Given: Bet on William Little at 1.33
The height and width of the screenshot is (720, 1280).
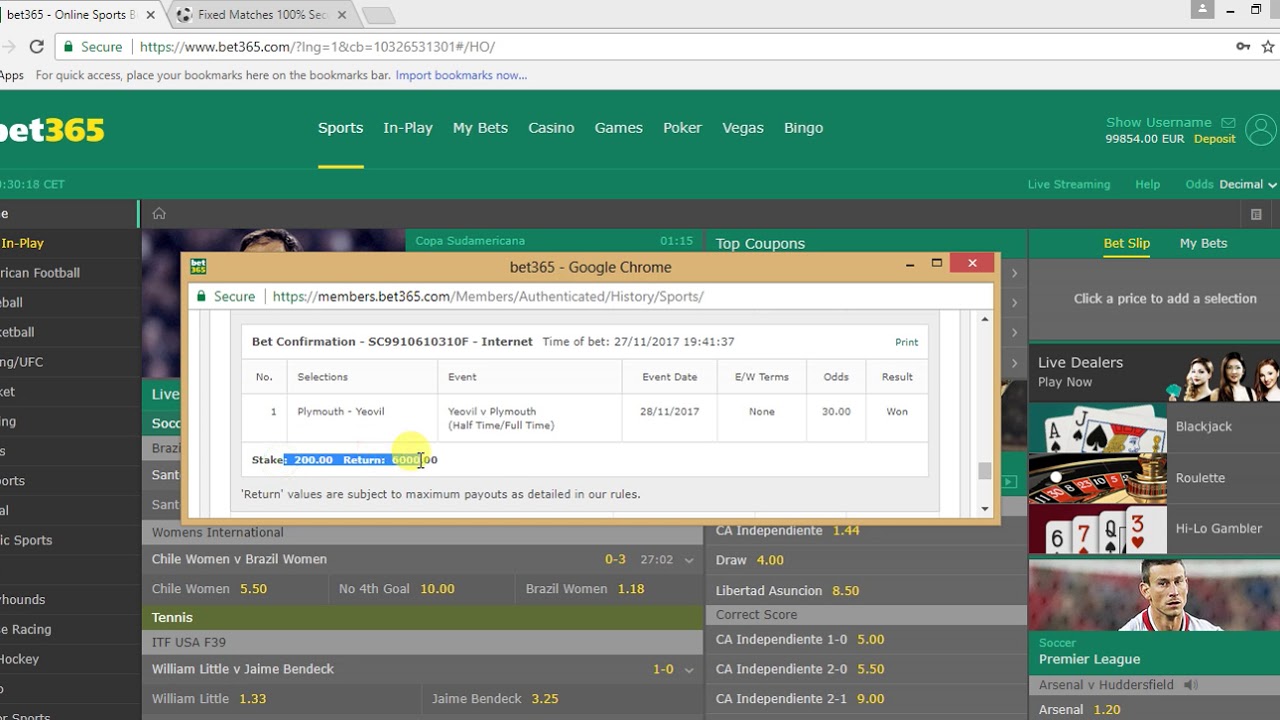Looking at the screenshot, I should (x=282, y=699).
